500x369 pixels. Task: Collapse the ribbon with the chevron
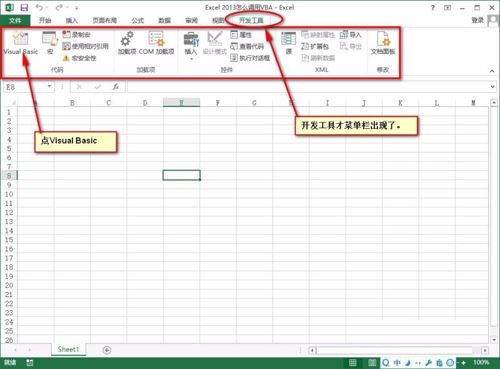click(492, 71)
